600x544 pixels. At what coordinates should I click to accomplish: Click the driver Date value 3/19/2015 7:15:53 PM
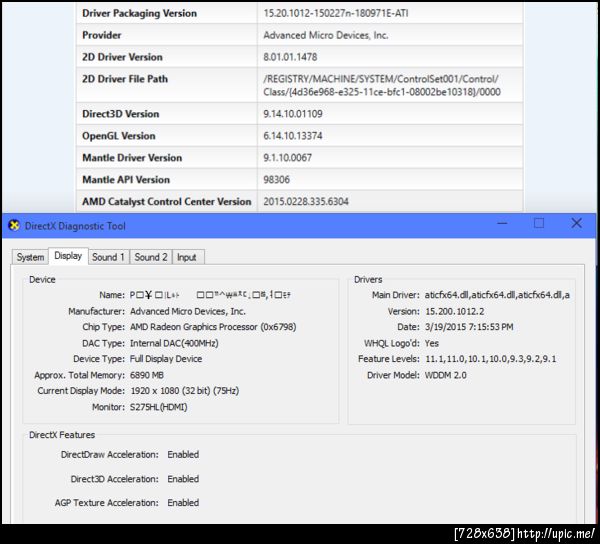469,327
